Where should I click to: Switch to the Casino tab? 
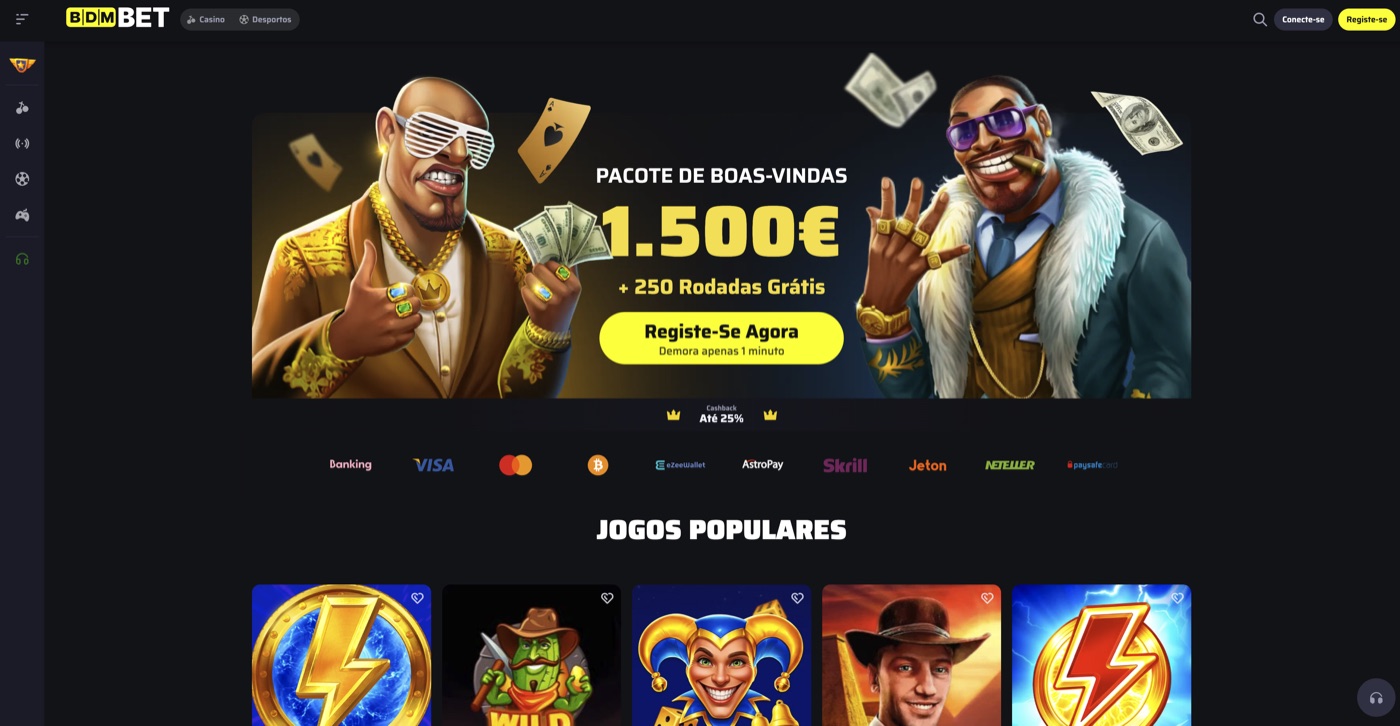206,19
